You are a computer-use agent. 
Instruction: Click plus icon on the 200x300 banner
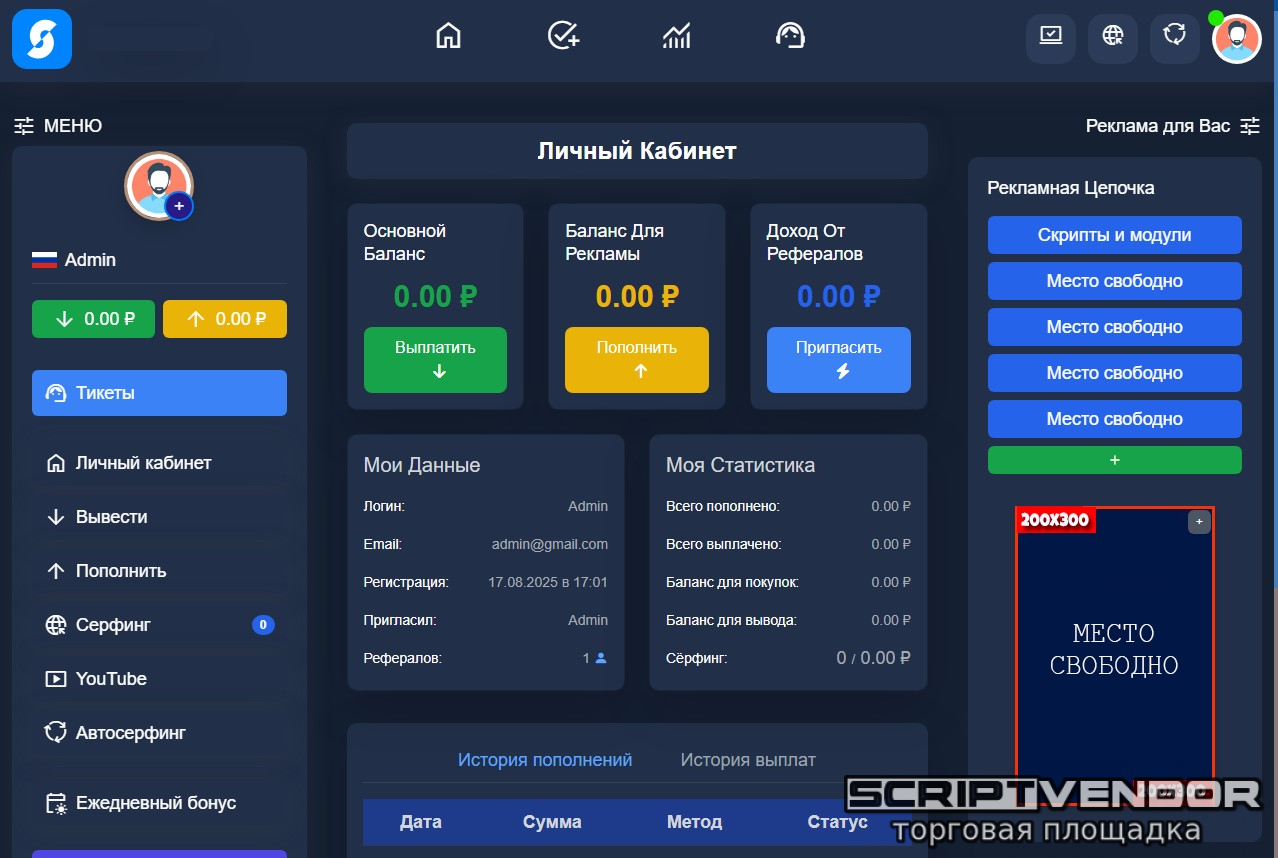(1199, 522)
